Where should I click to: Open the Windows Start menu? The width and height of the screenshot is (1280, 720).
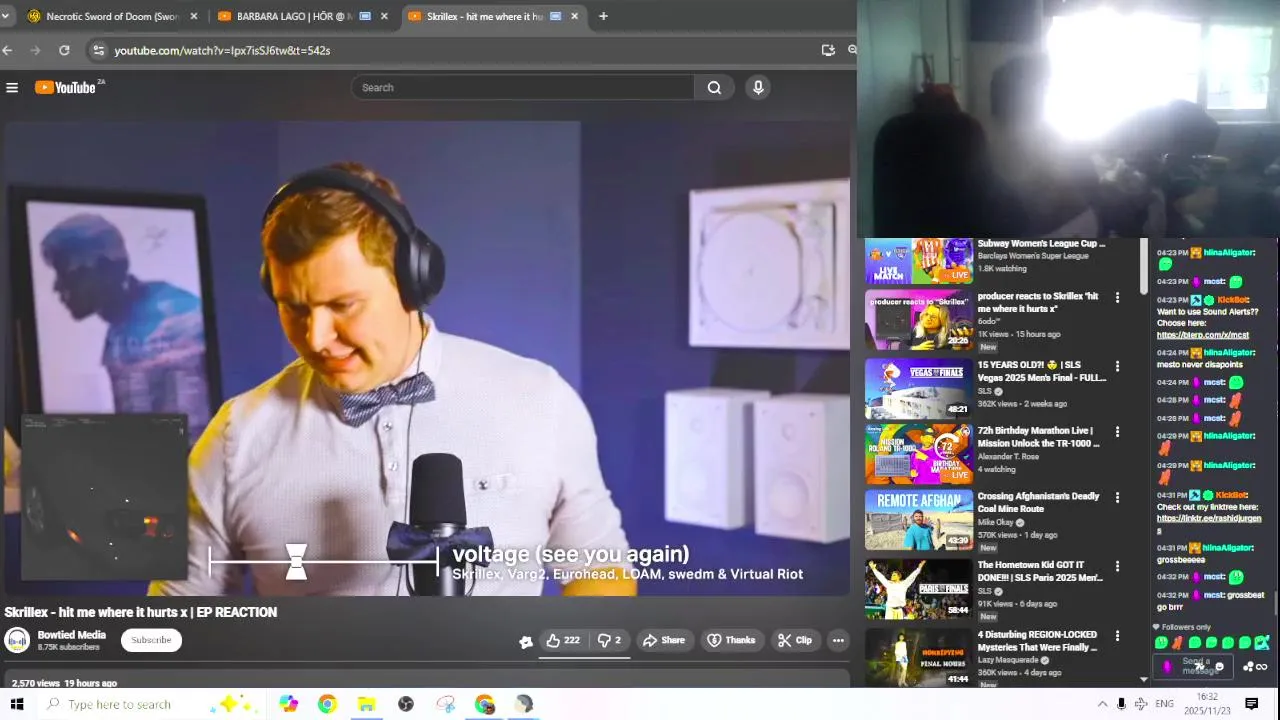click(x=17, y=704)
